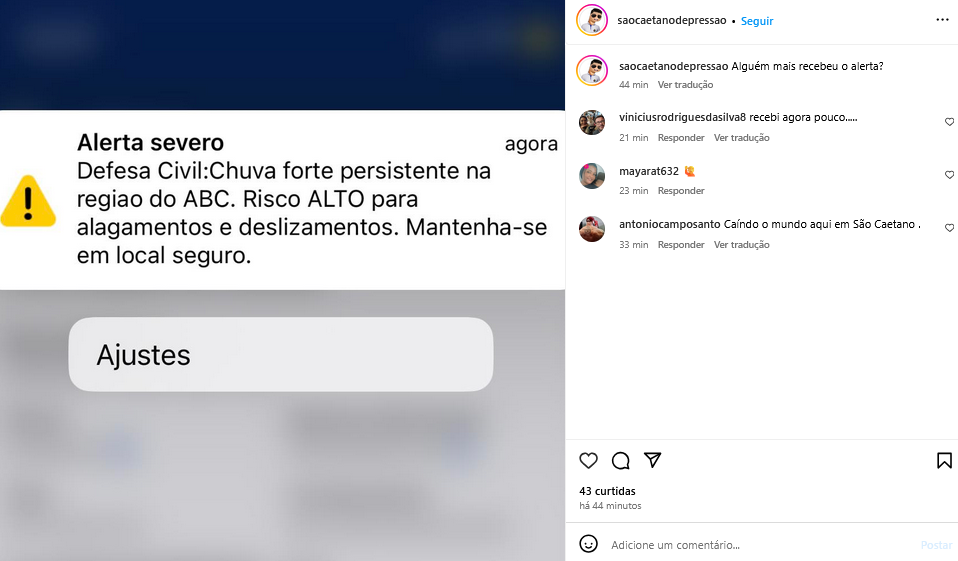Click Responder under viniciusrodriguesdasilva8 comment

tap(681, 138)
